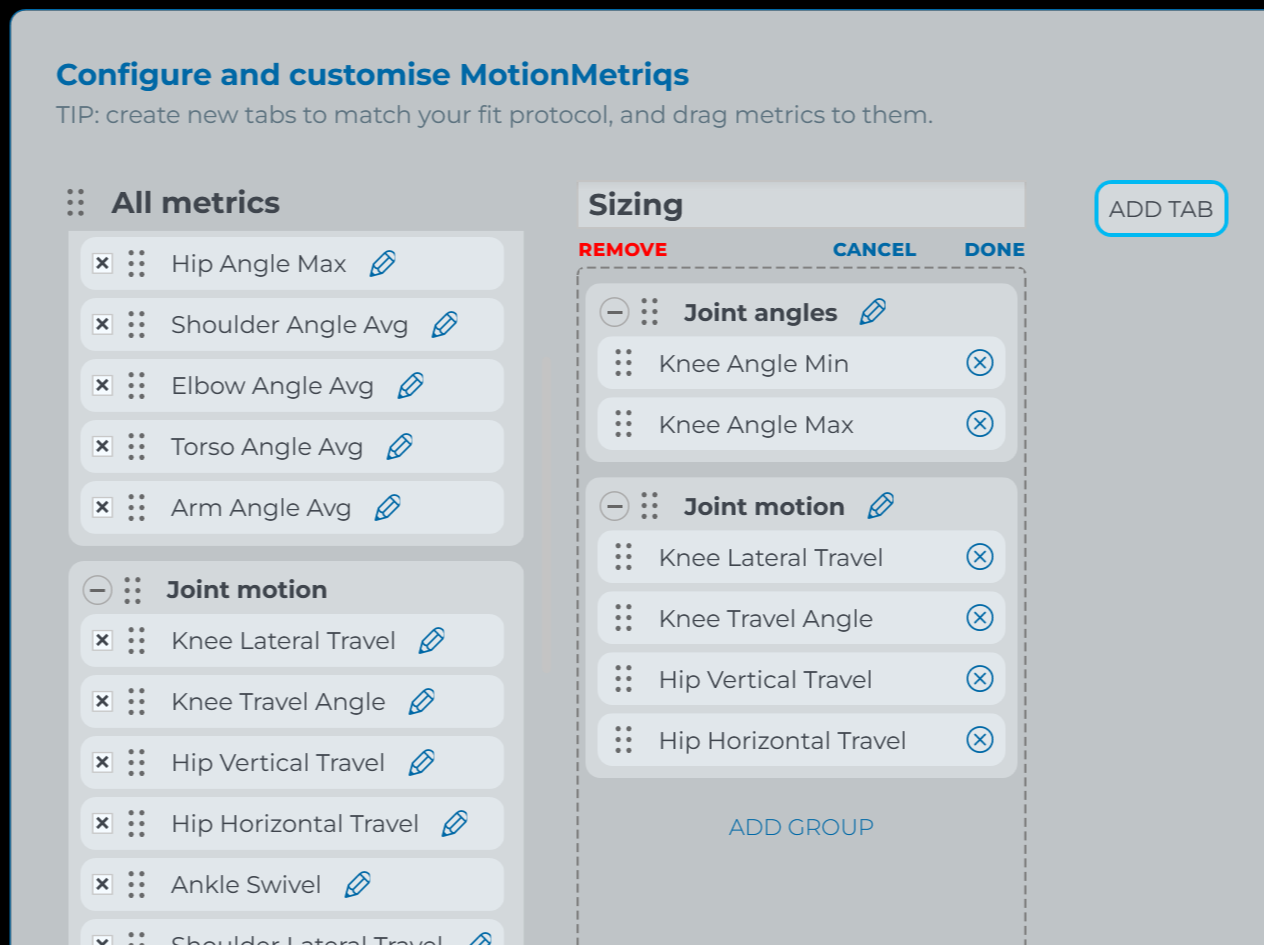Click Hip Vertical Travel label in Sizing
The height and width of the screenshot is (945, 1264).
(766, 680)
